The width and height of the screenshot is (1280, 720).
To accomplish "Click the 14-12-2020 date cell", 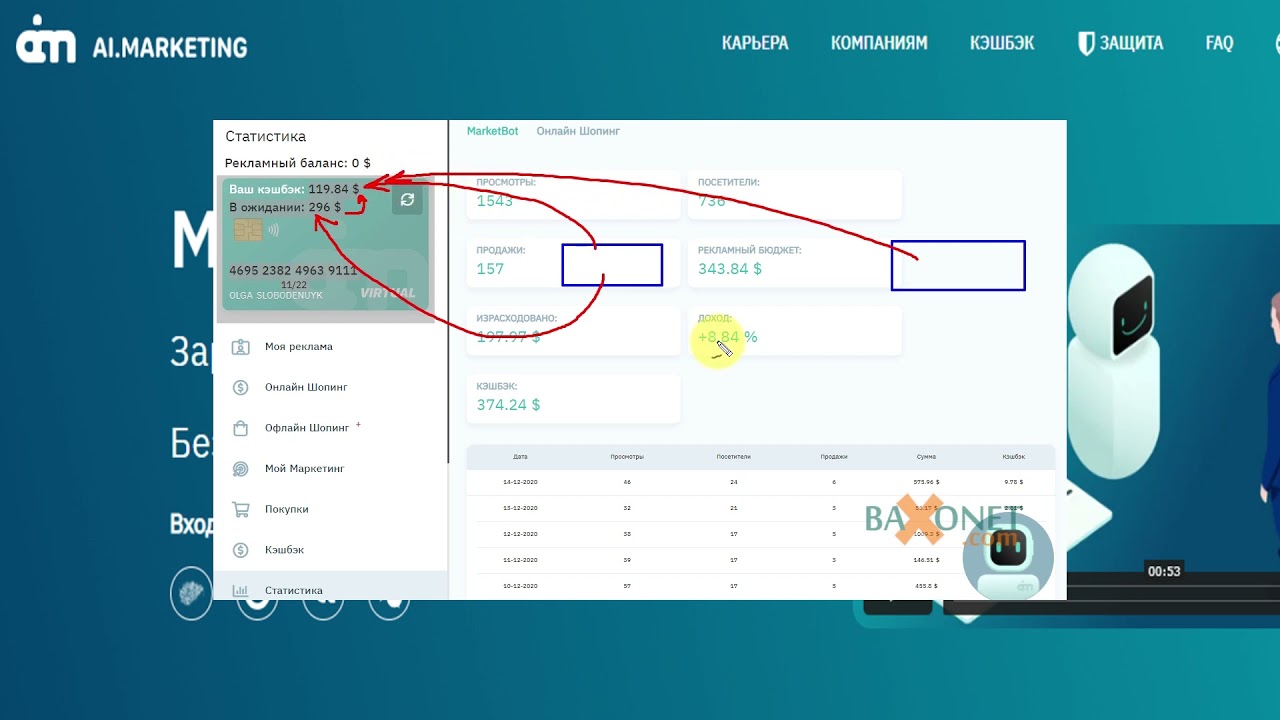I will tap(520, 482).
